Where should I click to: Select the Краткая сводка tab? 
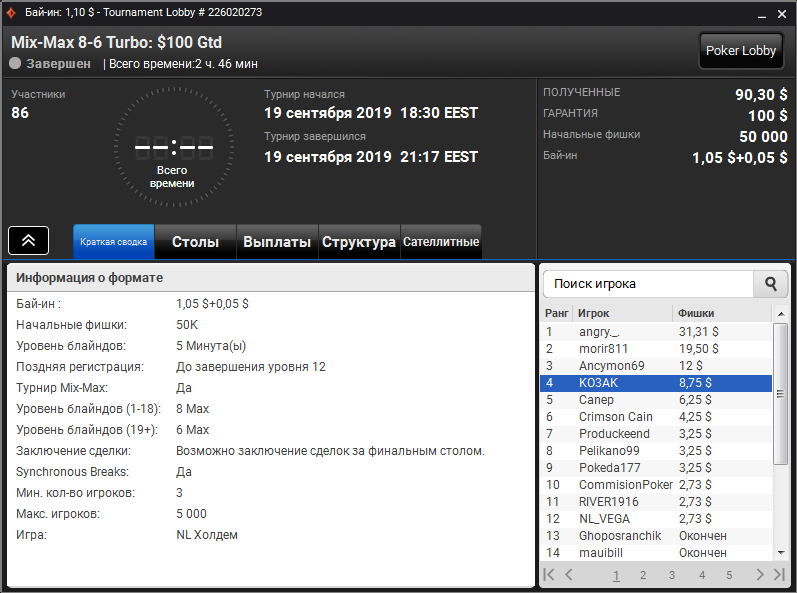tap(113, 242)
